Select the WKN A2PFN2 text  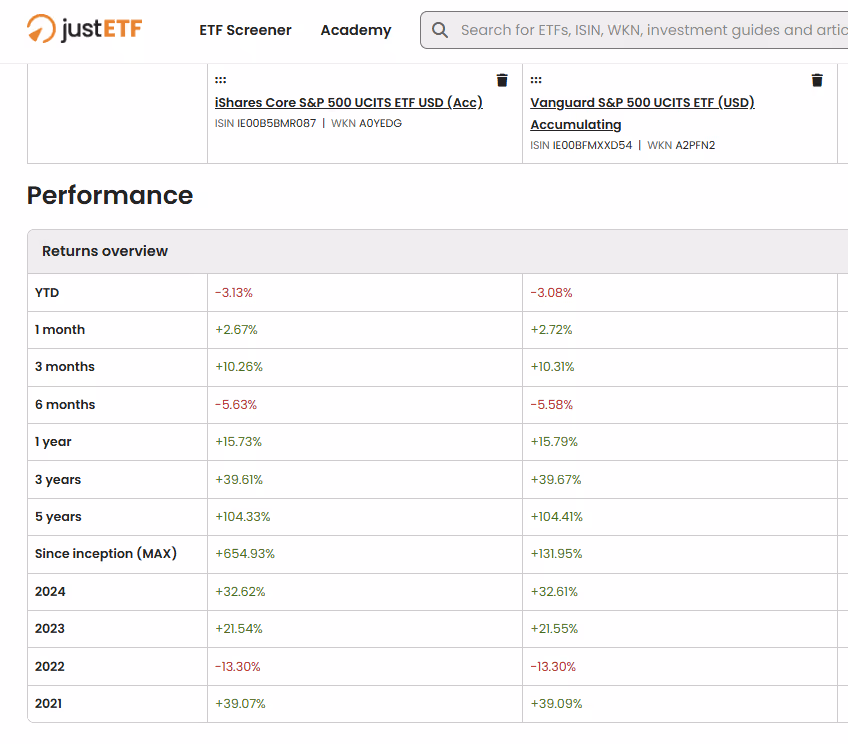tap(681, 145)
